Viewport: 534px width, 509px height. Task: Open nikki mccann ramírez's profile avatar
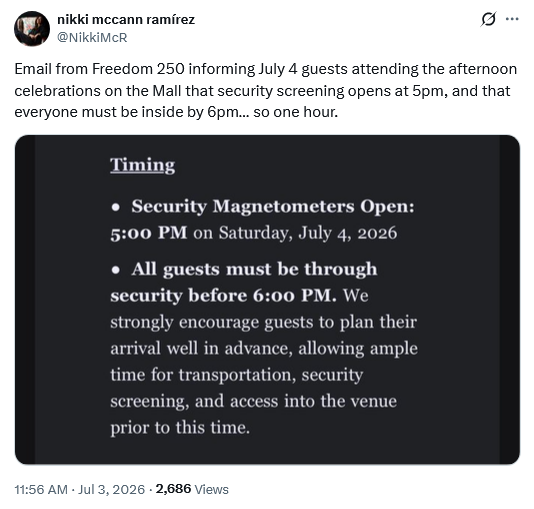click(x=32, y=29)
